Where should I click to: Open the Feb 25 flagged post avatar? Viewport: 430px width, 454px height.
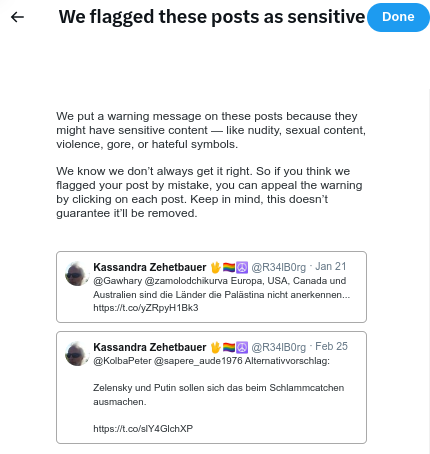[x=77, y=354]
